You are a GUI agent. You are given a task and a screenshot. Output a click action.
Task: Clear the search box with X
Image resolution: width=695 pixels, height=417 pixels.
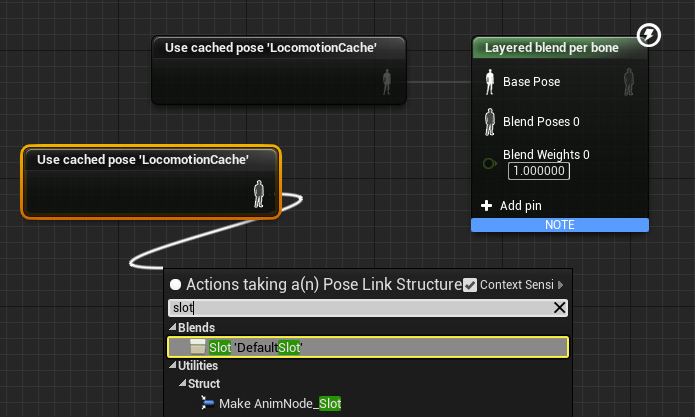click(559, 308)
